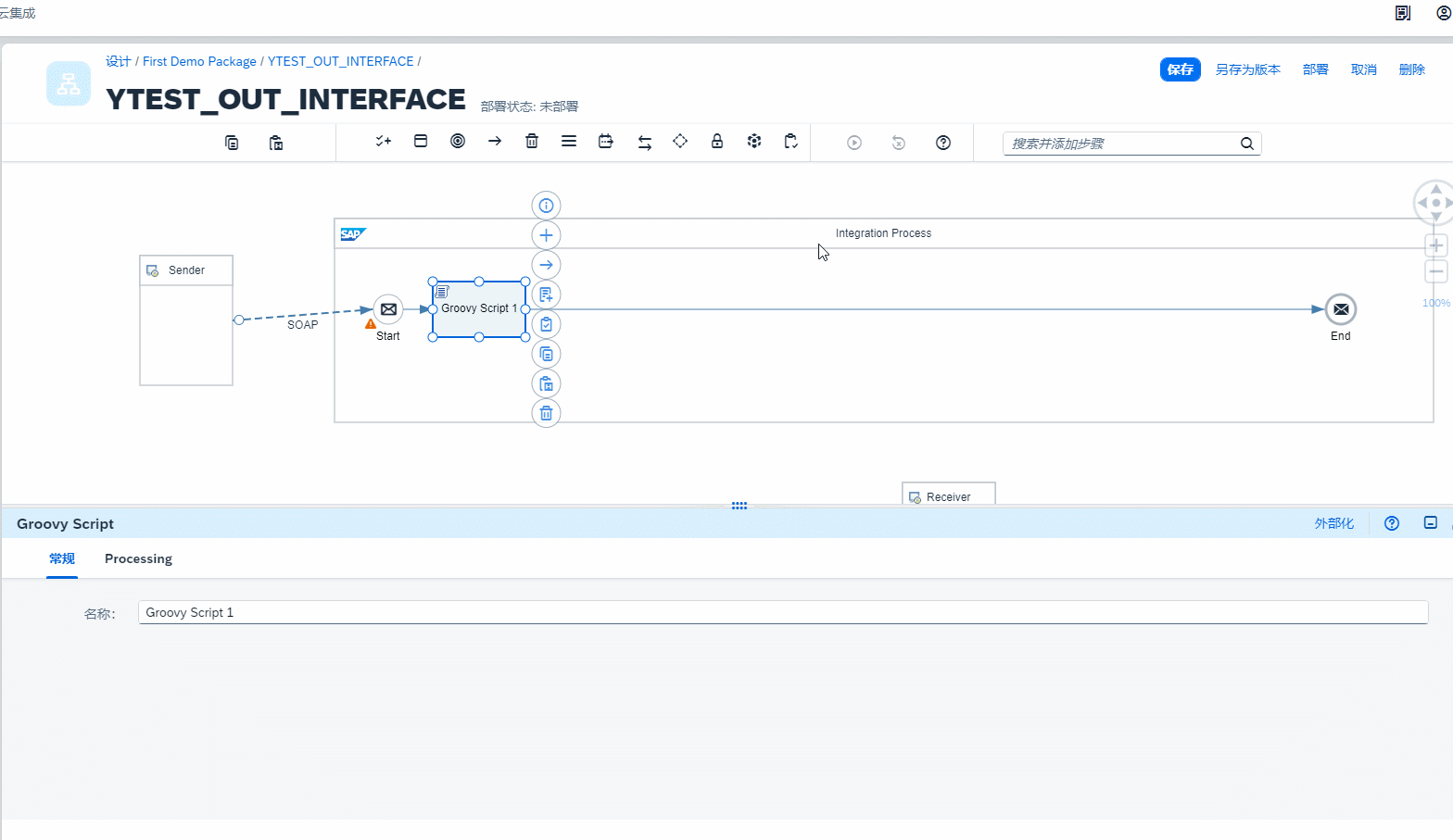The height and width of the screenshot is (840, 1453).
Task: Click the trash icon below Groovy Script
Action: 546,413
